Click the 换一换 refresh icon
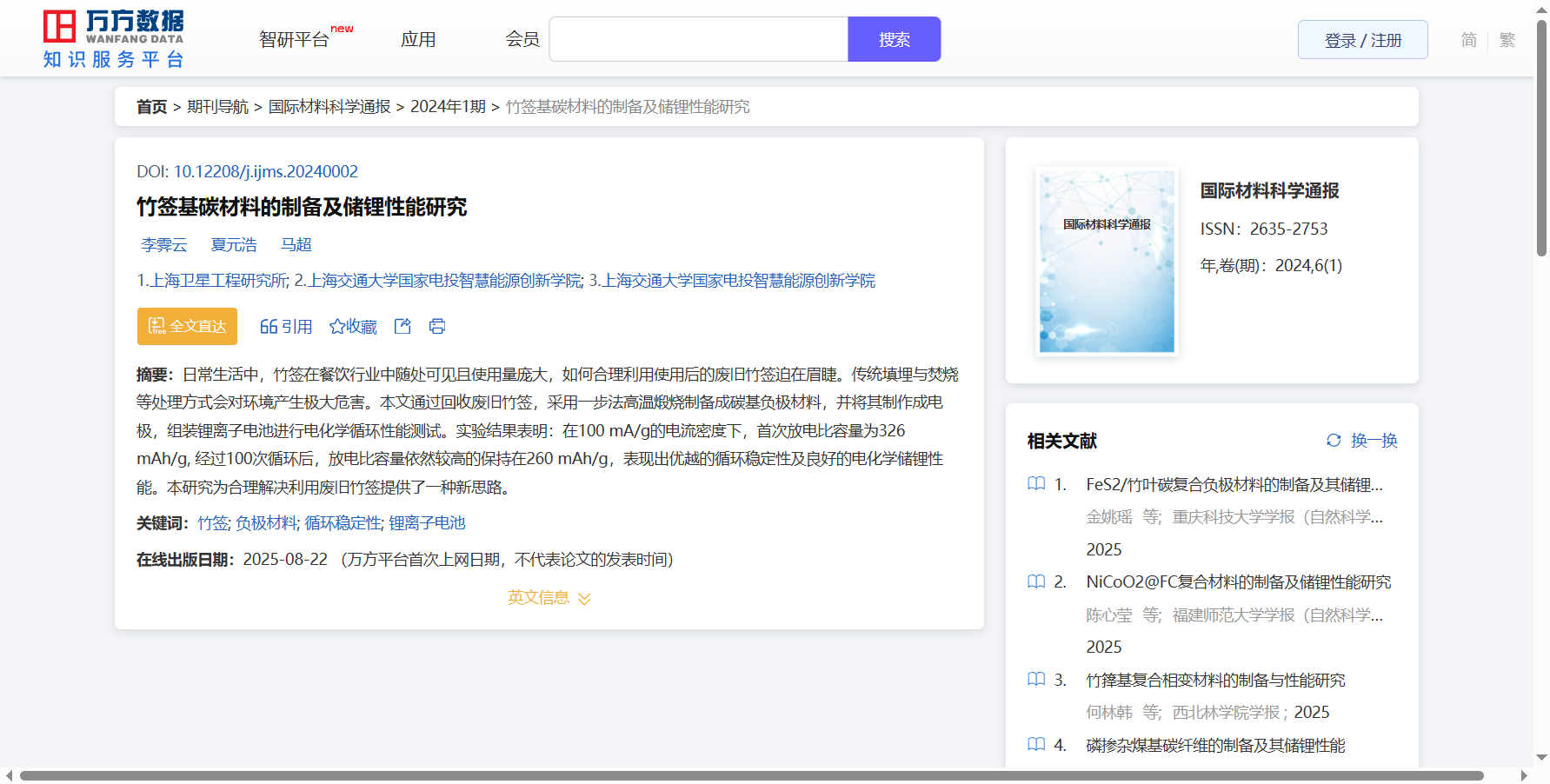 coord(1334,441)
